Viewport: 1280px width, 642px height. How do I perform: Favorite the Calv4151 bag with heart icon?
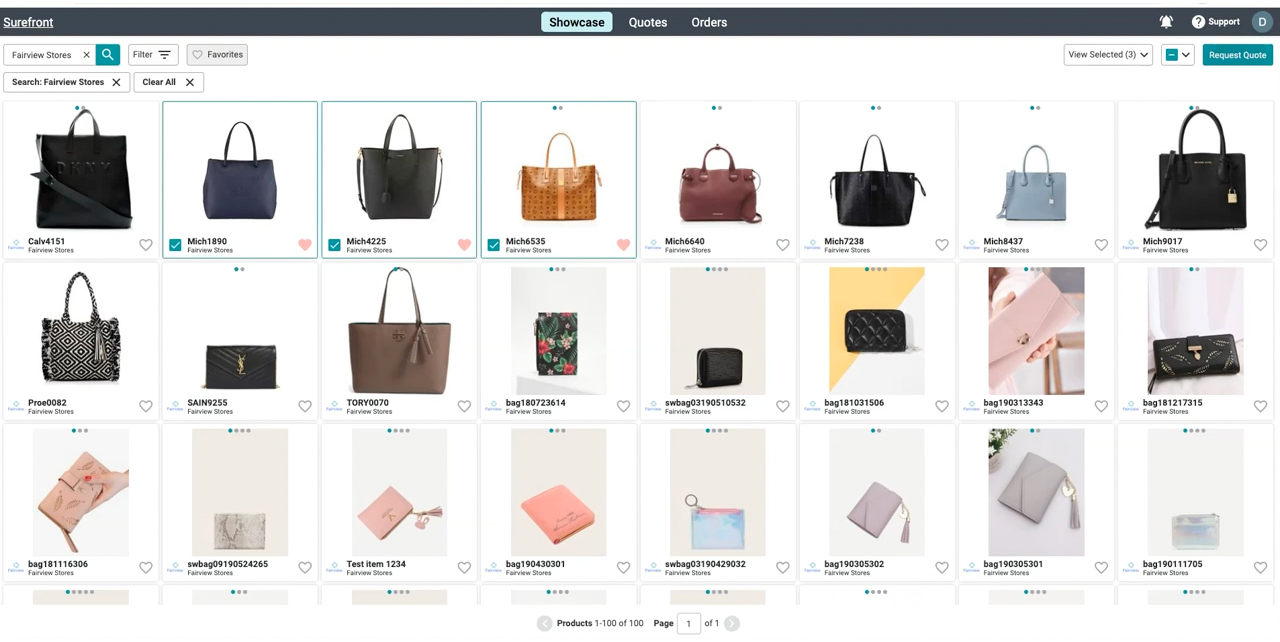(x=146, y=245)
